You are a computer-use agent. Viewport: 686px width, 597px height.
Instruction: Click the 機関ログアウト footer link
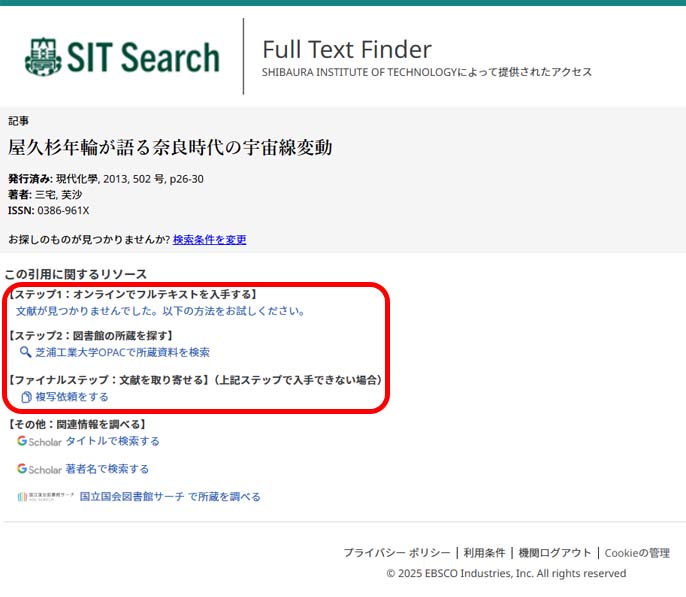coord(555,553)
